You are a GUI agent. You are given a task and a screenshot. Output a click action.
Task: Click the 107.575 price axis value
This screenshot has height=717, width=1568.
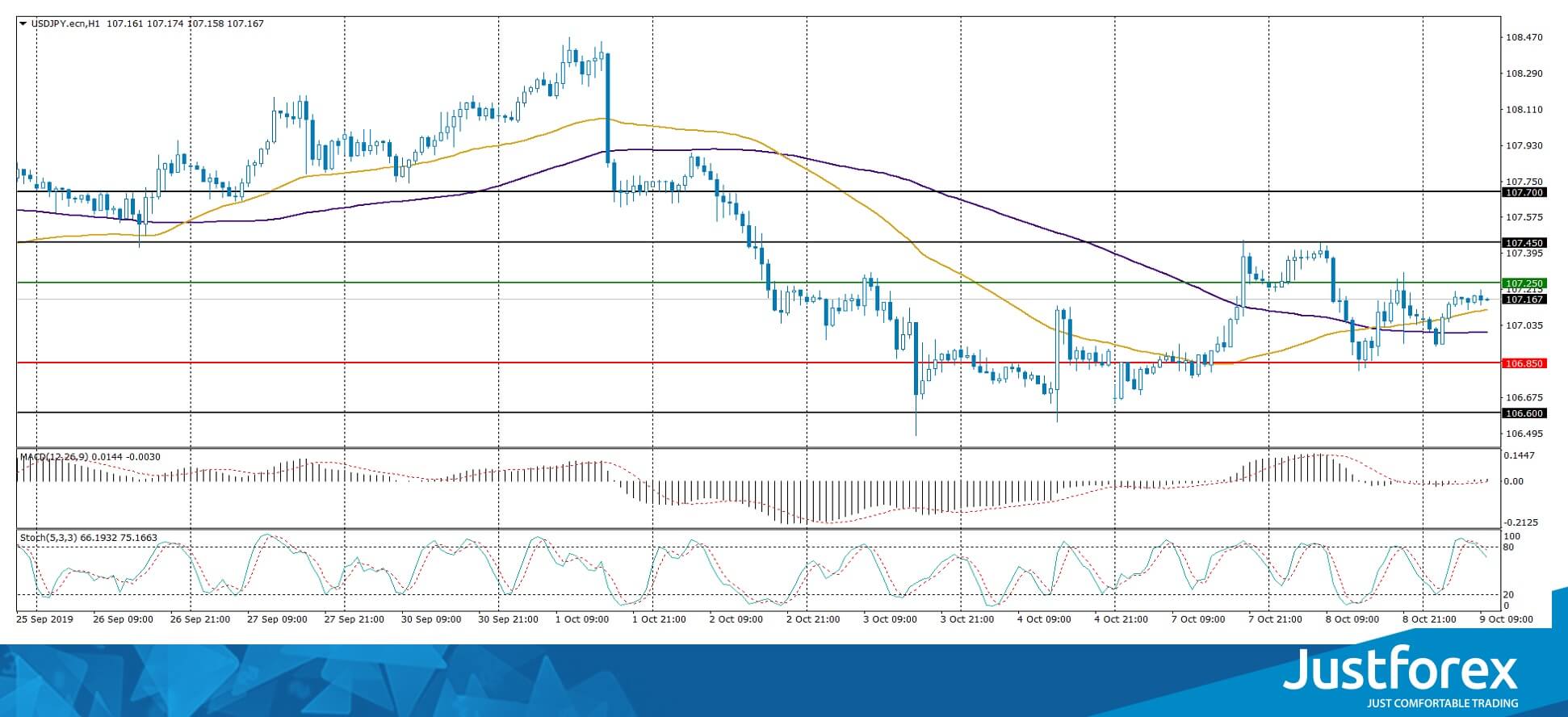(1524, 217)
